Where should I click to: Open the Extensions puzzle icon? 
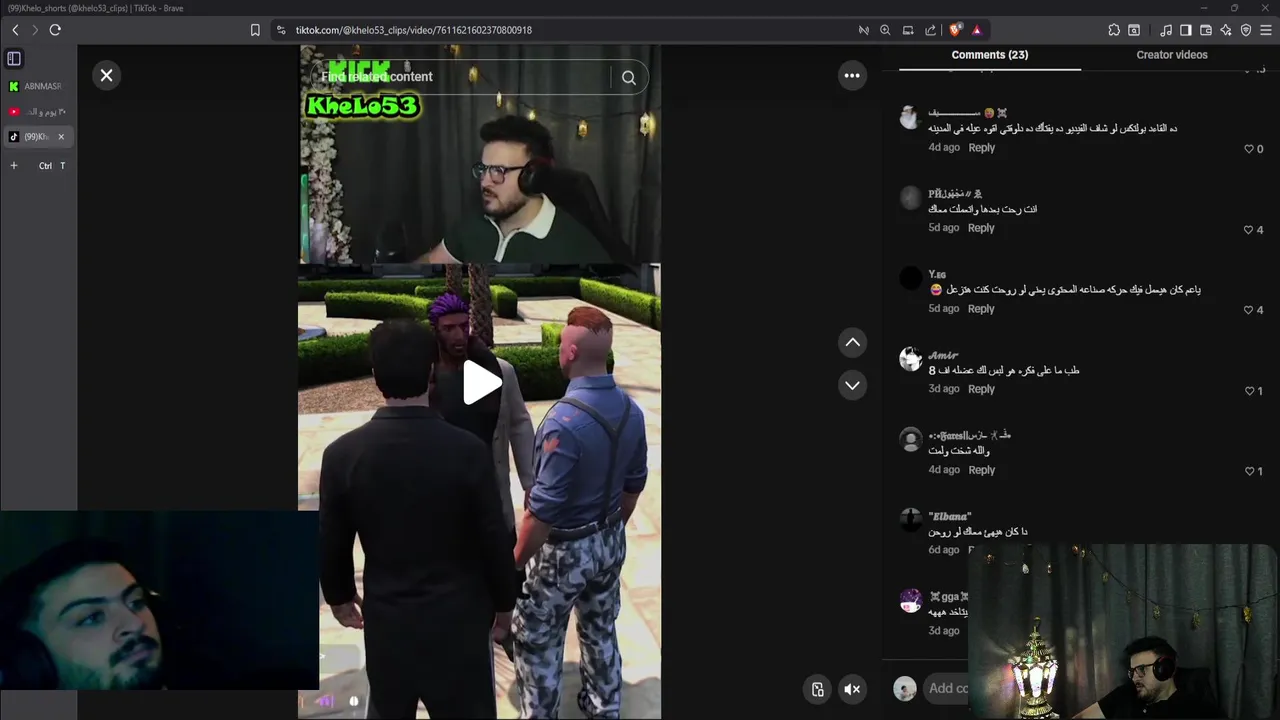pyautogui.click(x=1114, y=30)
